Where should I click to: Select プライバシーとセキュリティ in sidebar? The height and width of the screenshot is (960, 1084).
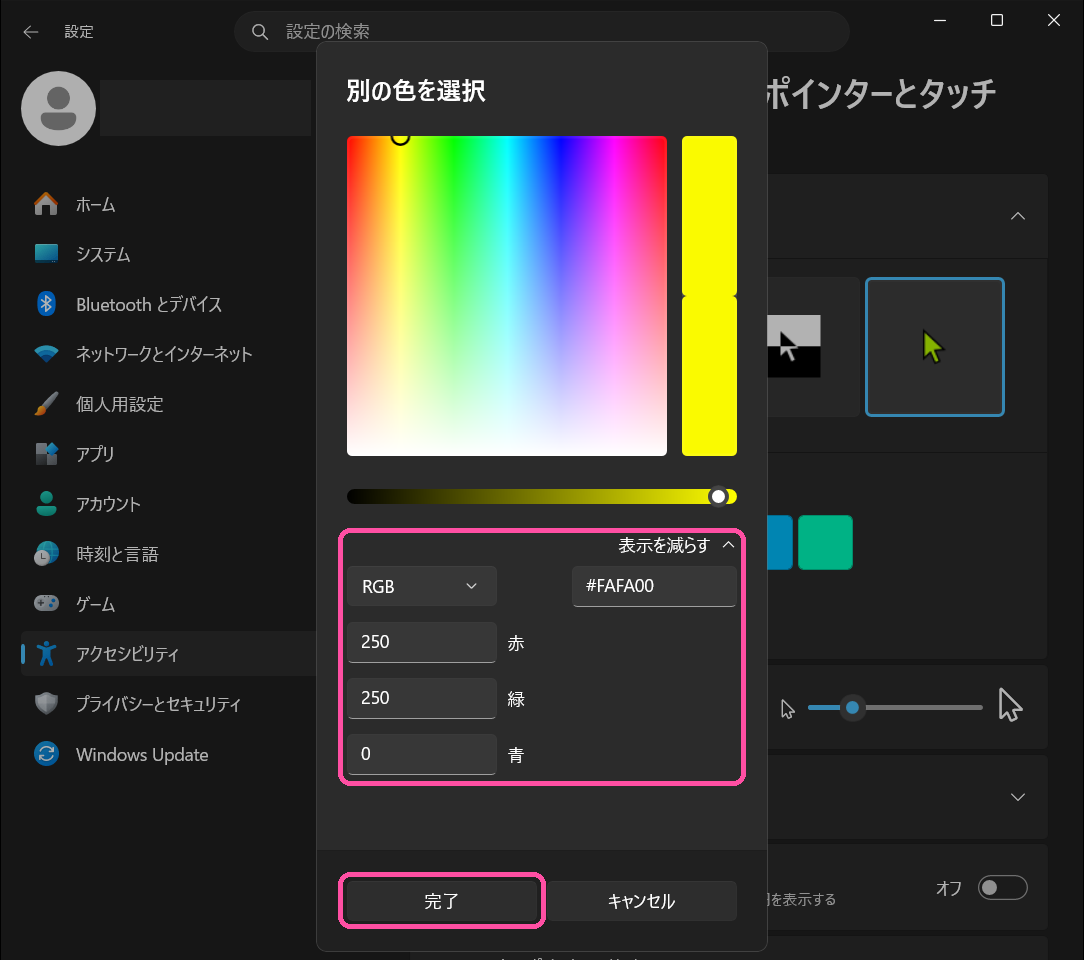coord(169,704)
